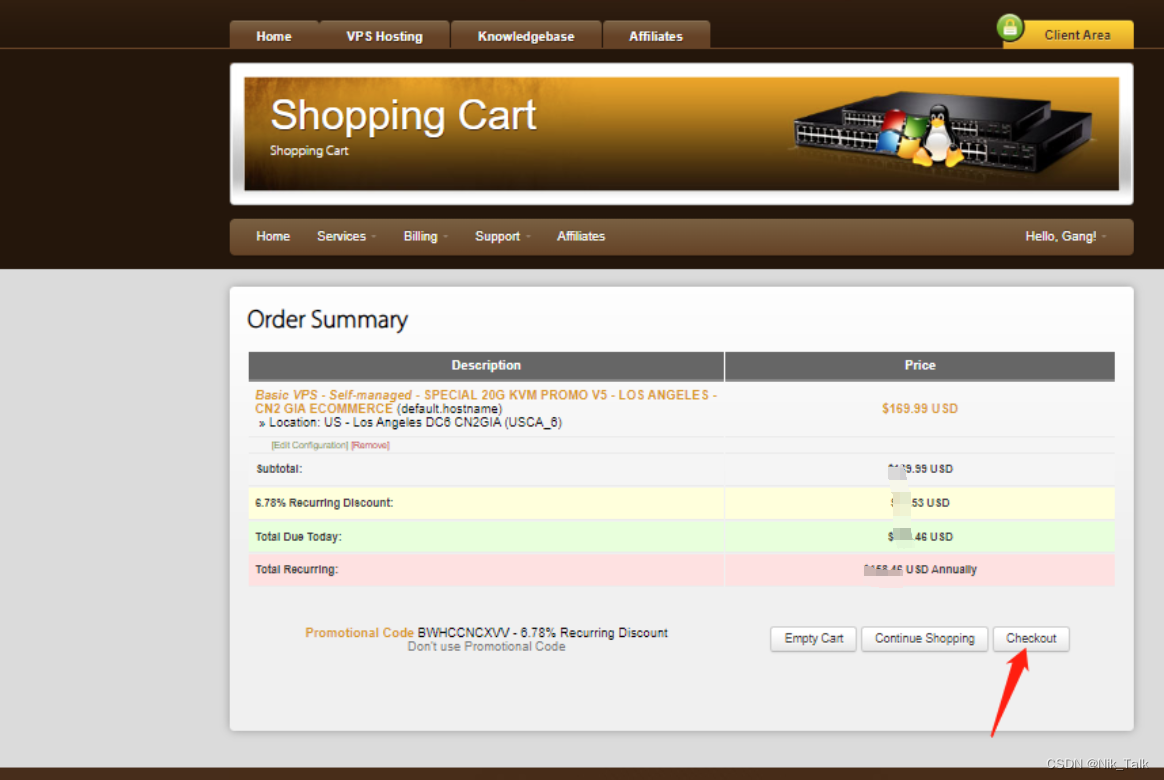Click Home in the brown menu bar

point(272,236)
